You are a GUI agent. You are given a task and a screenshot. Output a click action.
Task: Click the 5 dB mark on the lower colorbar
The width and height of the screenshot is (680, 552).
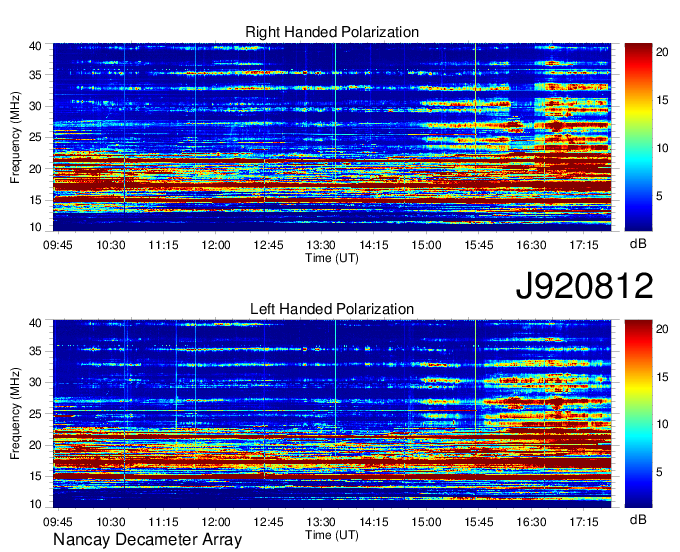(659, 472)
